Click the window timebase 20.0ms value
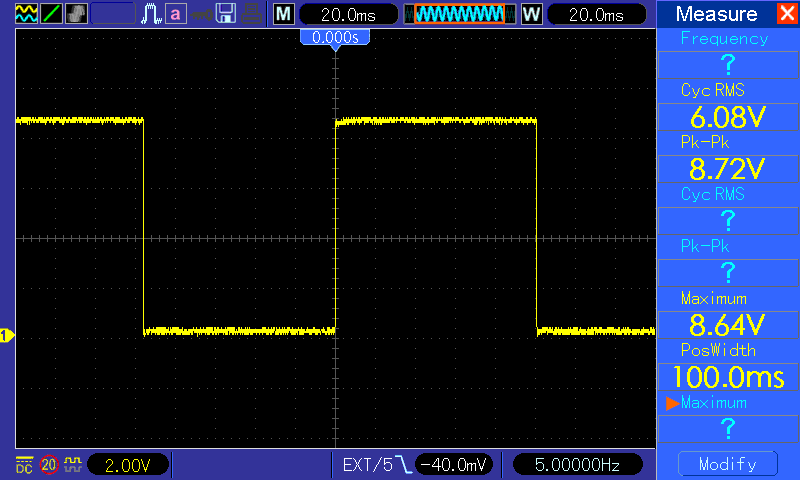 click(596, 14)
